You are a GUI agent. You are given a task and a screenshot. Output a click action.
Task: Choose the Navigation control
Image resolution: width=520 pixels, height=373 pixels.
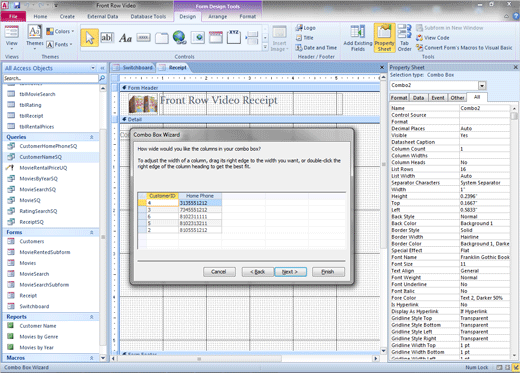pyautogui.click(x=216, y=37)
